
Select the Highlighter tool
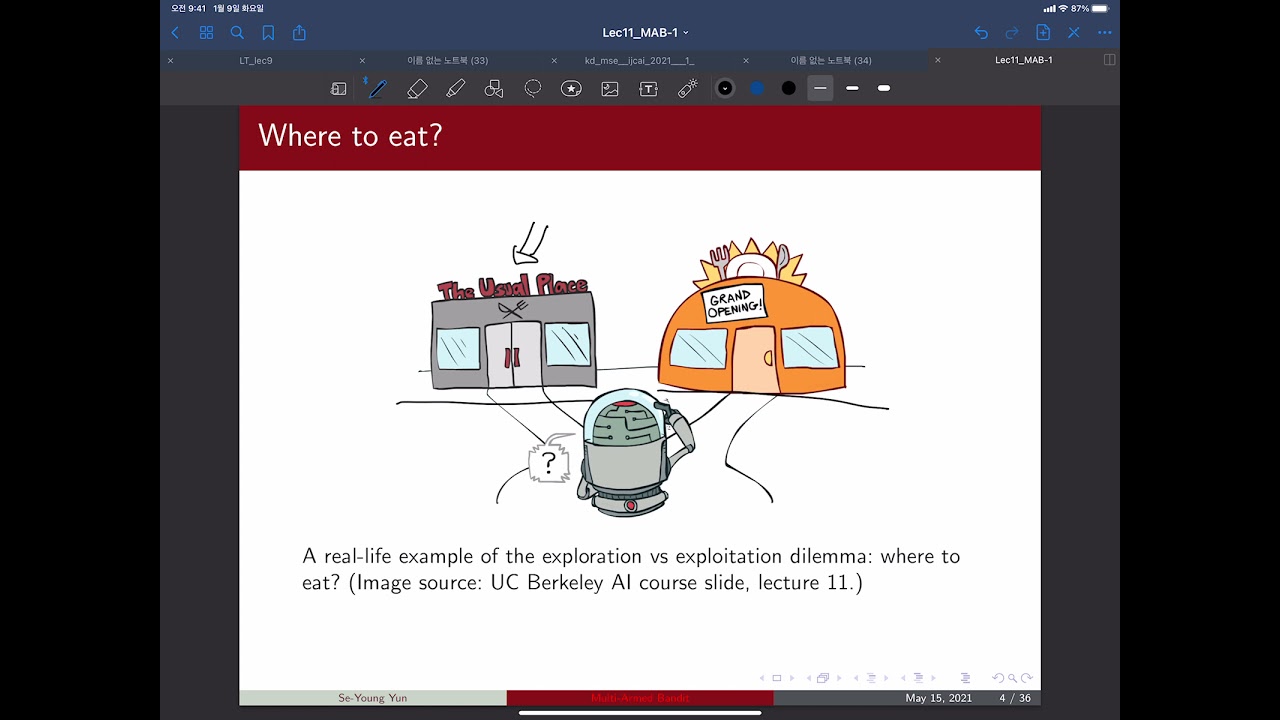(x=456, y=89)
